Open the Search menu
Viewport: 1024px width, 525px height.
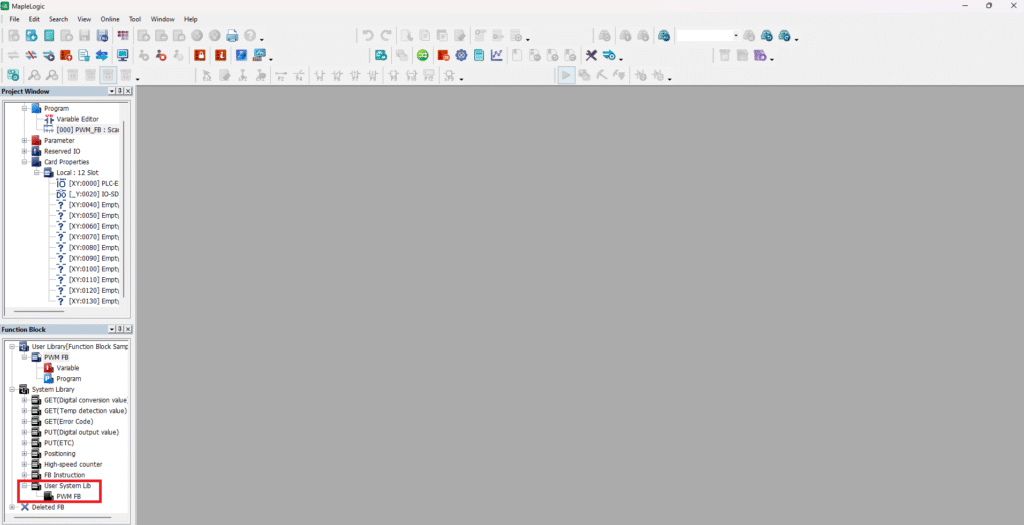[58, 19]
